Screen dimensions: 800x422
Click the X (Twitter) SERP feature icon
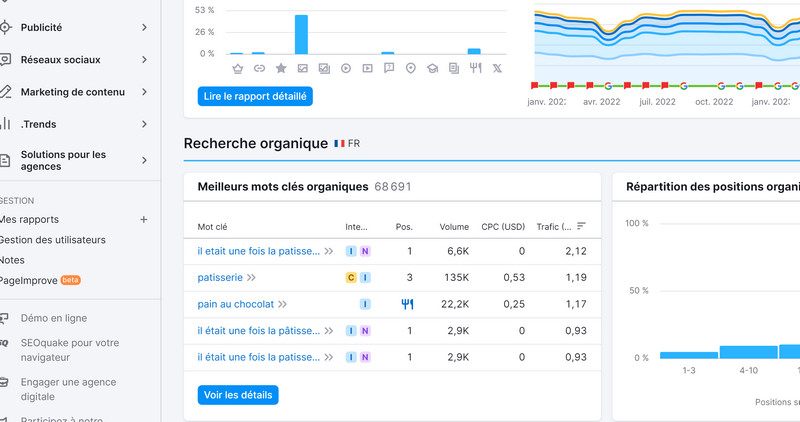pyautogui.click(x=497, y=68)
